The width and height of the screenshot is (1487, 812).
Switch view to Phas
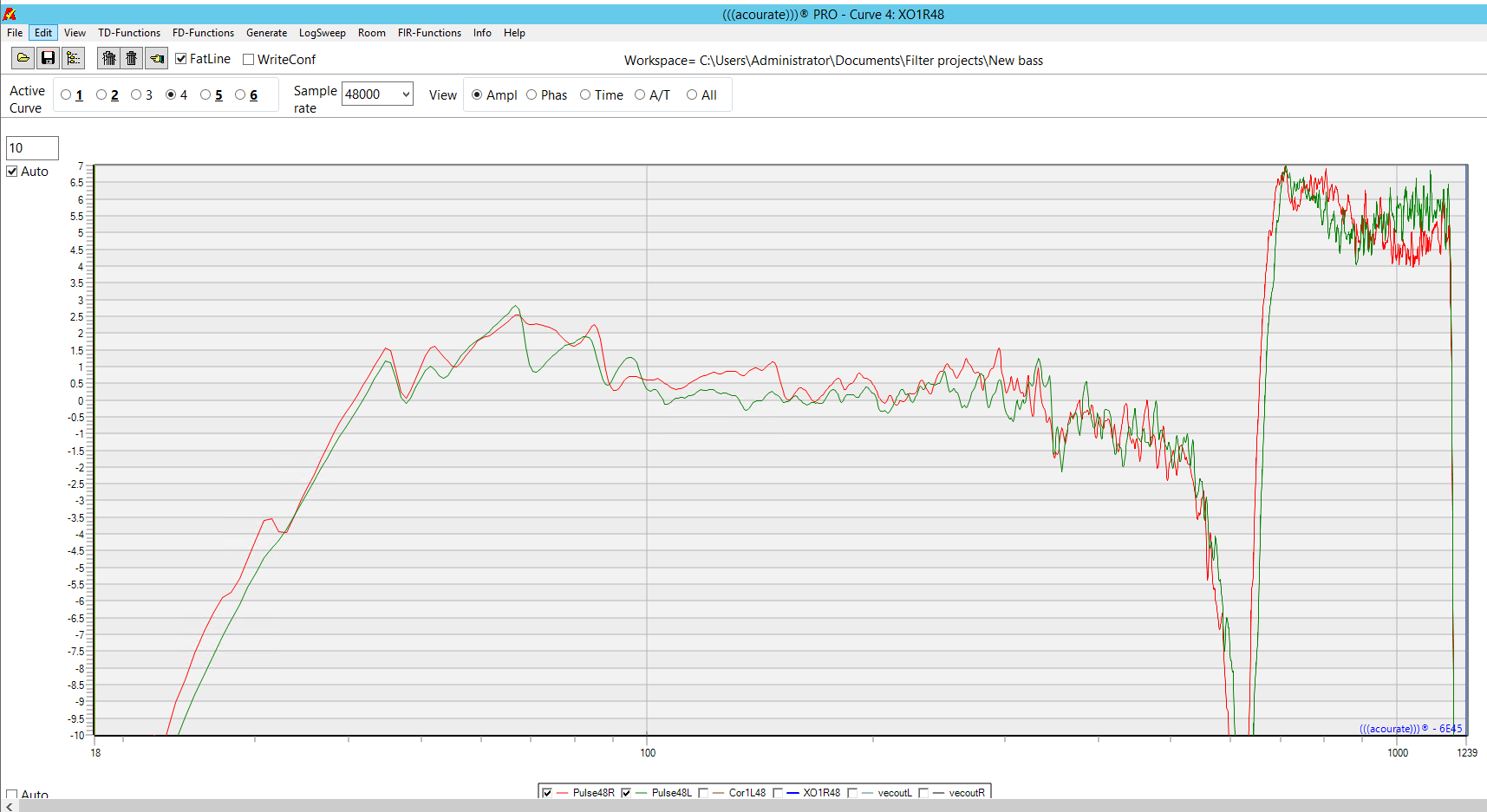coord(532,95)
